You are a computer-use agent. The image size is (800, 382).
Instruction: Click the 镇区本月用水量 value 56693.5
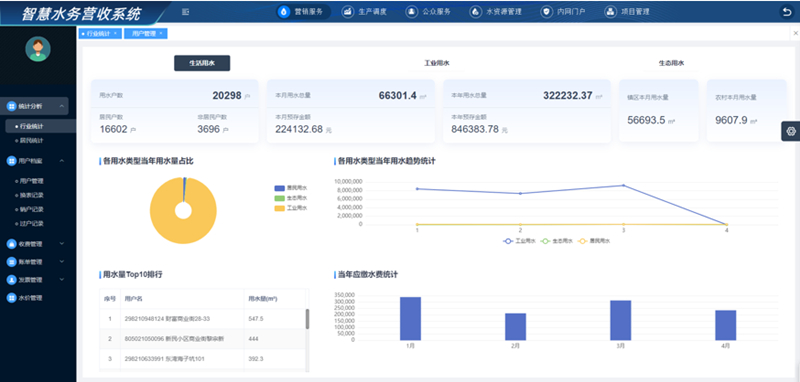click(646, 120)
